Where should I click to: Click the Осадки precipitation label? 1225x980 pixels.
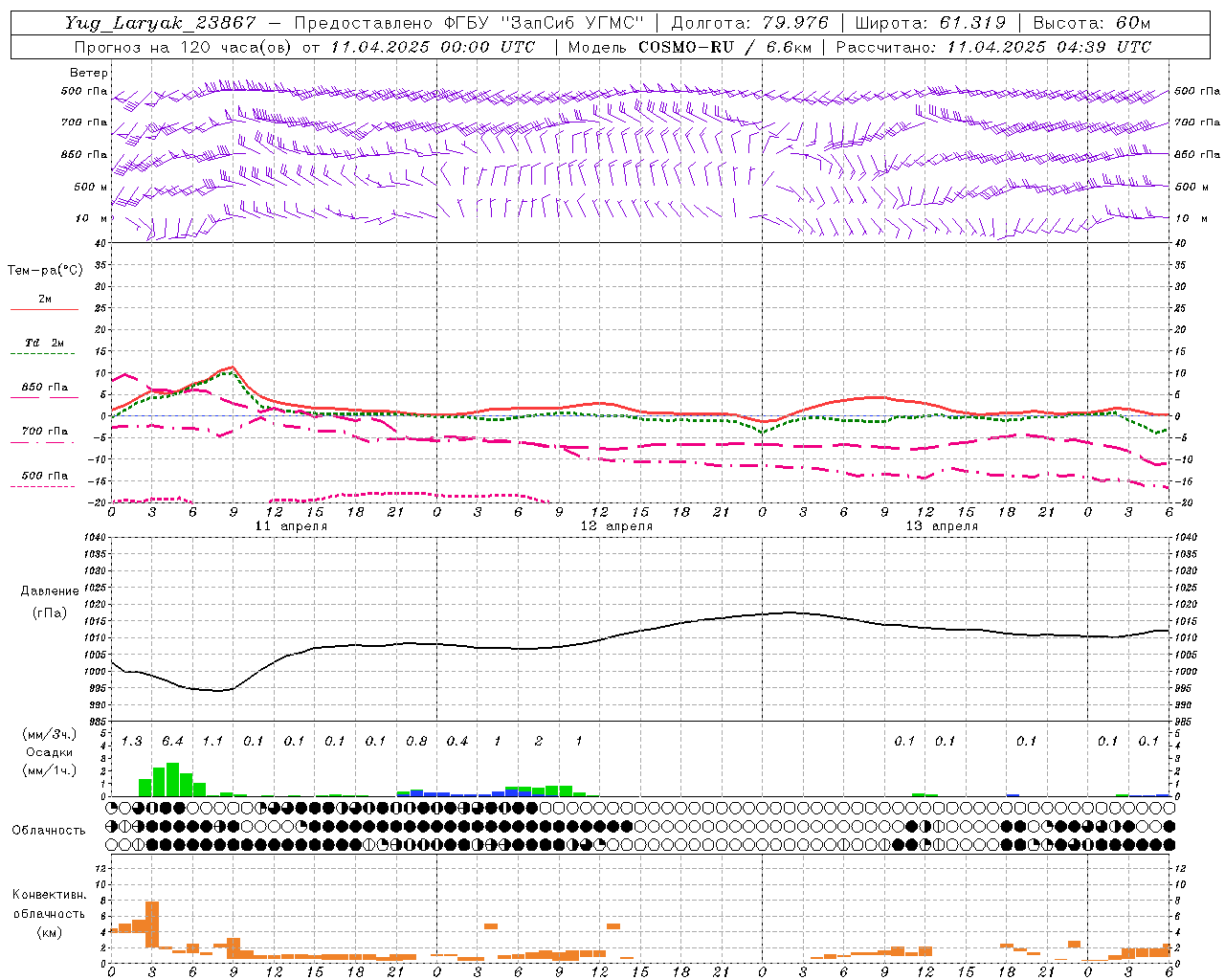coord(50,752)
